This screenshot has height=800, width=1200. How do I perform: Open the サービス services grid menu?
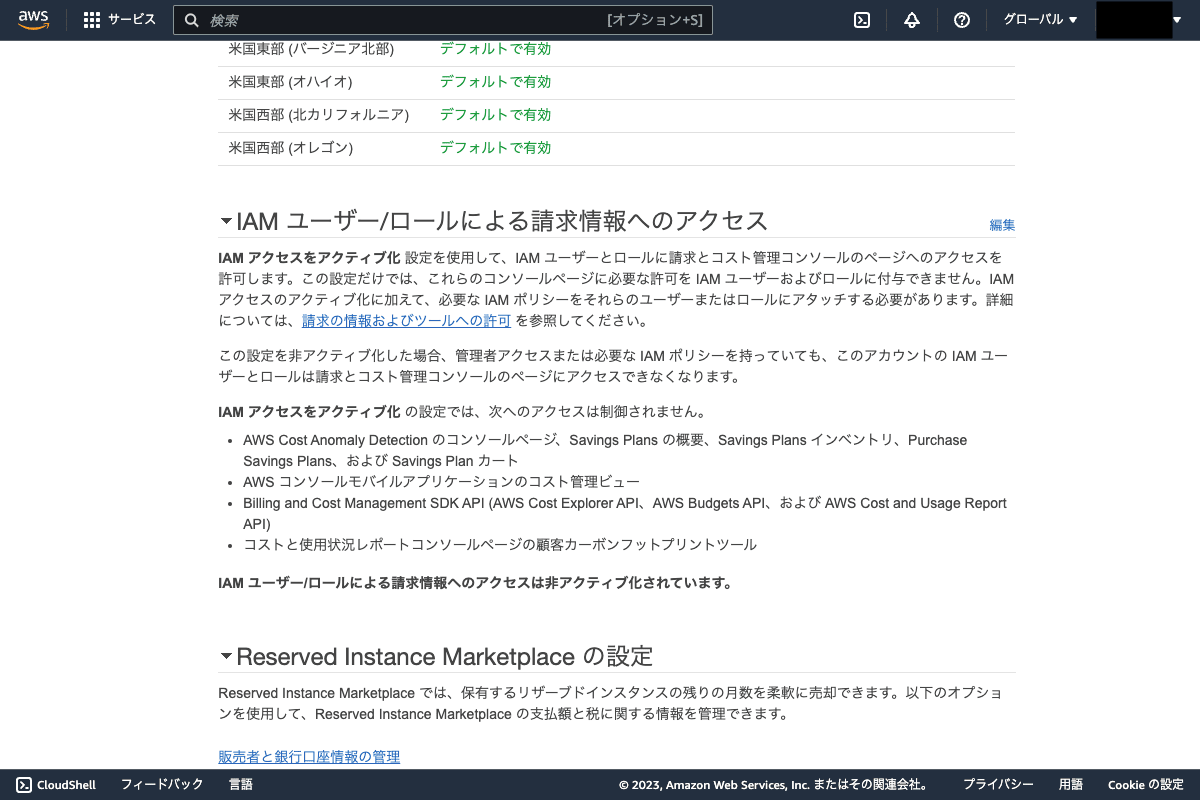tap(92, 20)
